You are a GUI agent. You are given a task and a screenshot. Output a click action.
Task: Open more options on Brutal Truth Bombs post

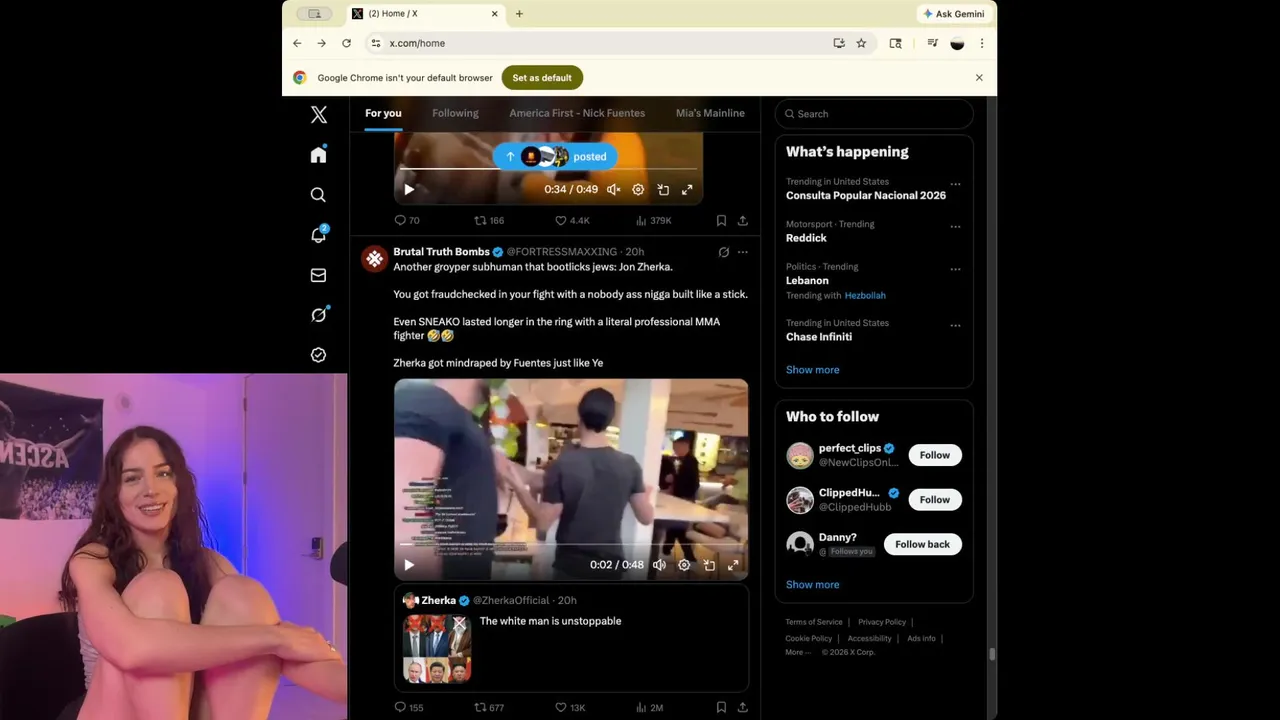(742, 252)
